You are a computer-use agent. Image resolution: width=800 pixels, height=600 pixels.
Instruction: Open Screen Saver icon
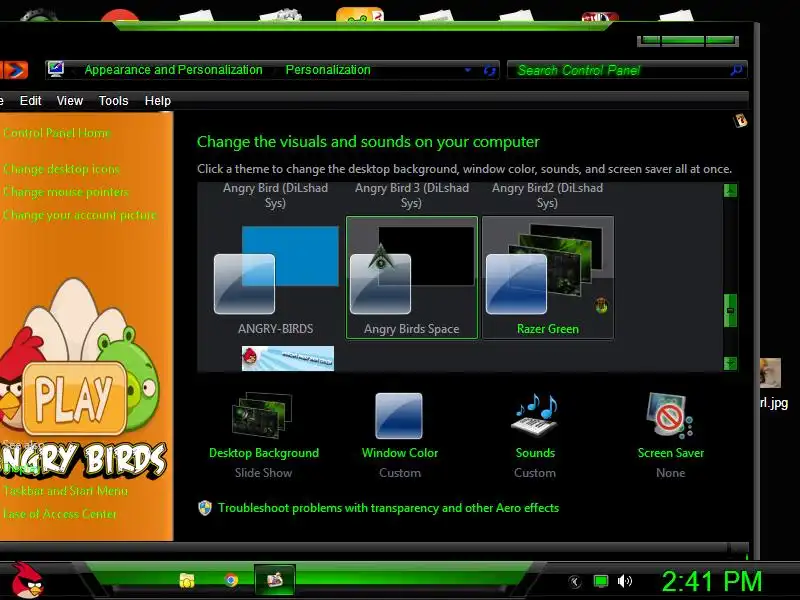click(x=670, y=415)
